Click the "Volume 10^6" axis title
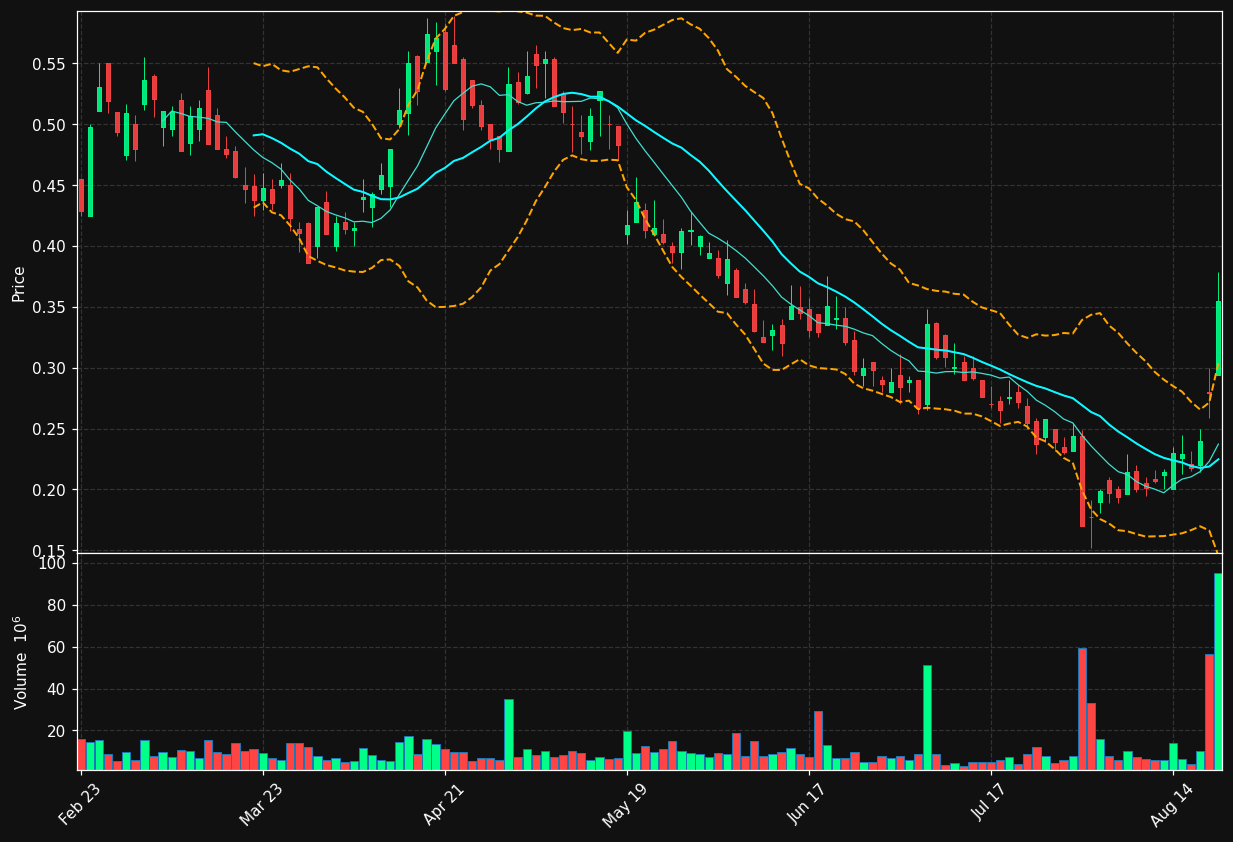The image size is (1233, 842). pyautogui.click(x=19, y=662)
